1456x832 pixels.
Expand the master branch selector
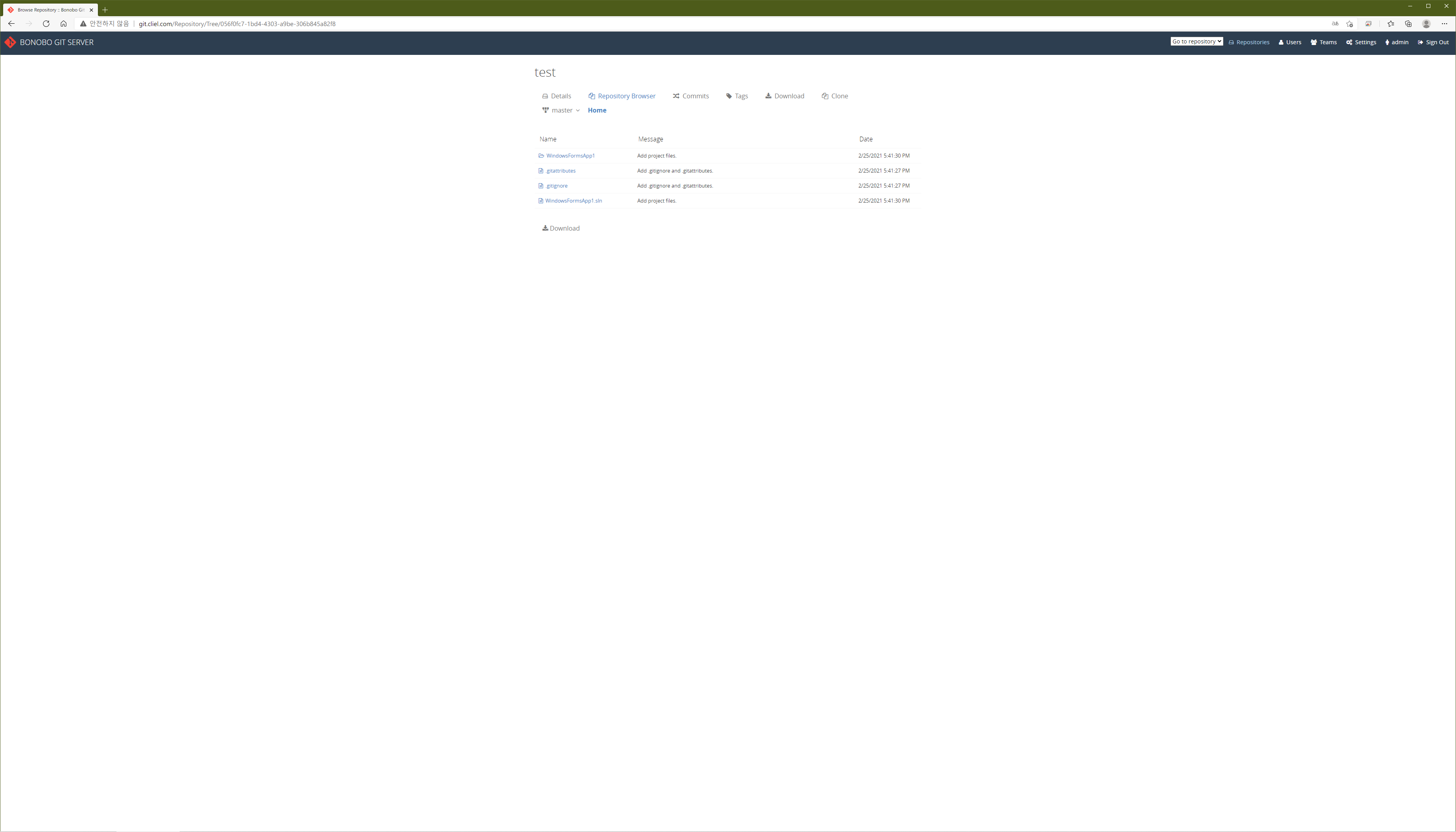coord(561,110)
